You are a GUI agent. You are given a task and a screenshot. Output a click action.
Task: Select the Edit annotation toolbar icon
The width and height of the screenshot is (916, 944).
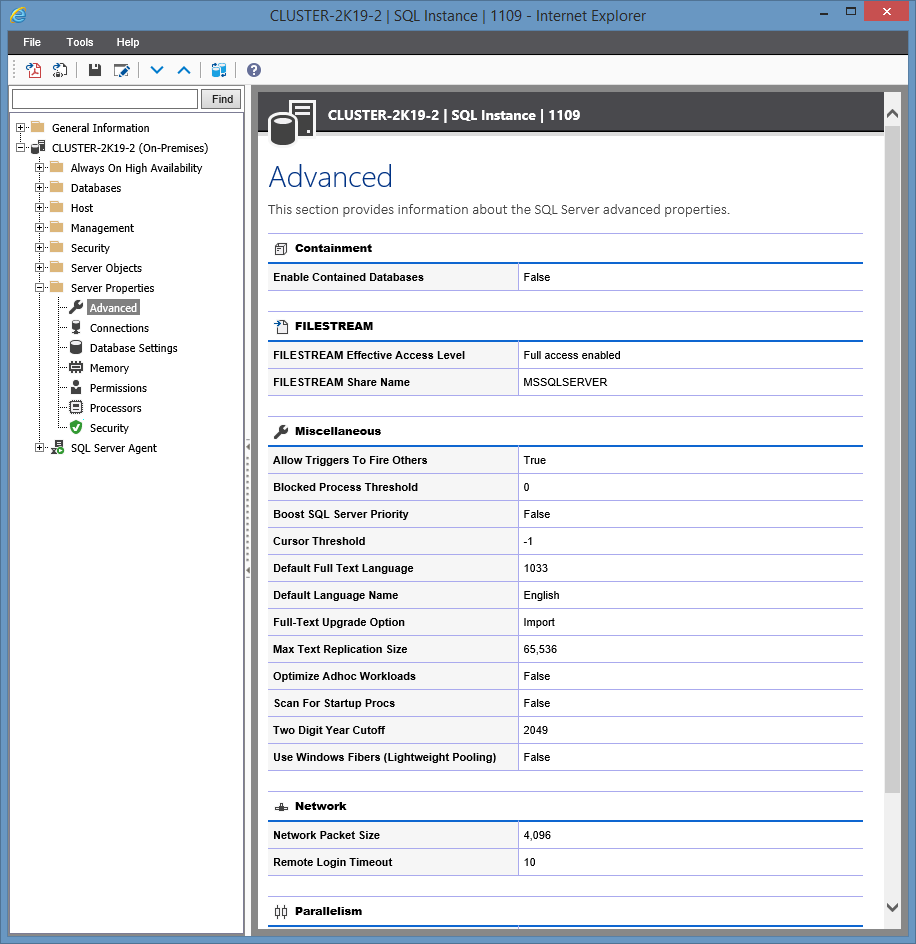coord(122,70)
